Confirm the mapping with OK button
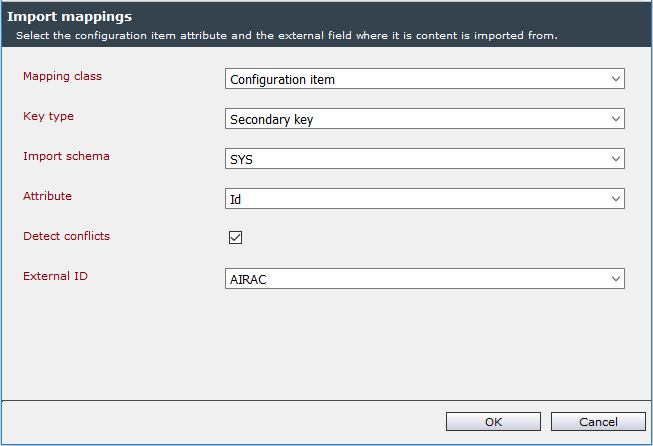 (x=493, y=422)
